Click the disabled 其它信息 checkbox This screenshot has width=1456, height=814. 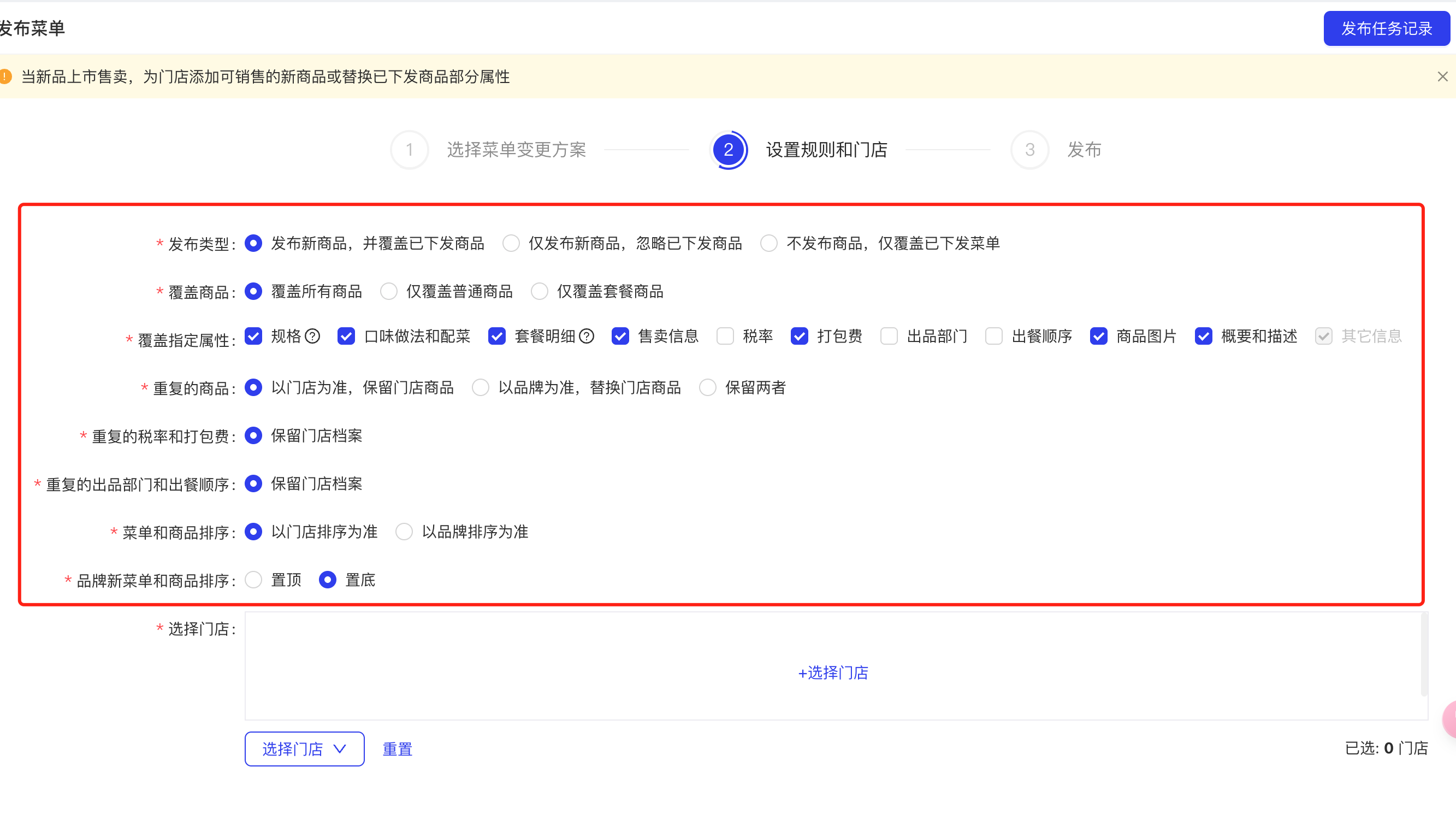(1324, 337)
